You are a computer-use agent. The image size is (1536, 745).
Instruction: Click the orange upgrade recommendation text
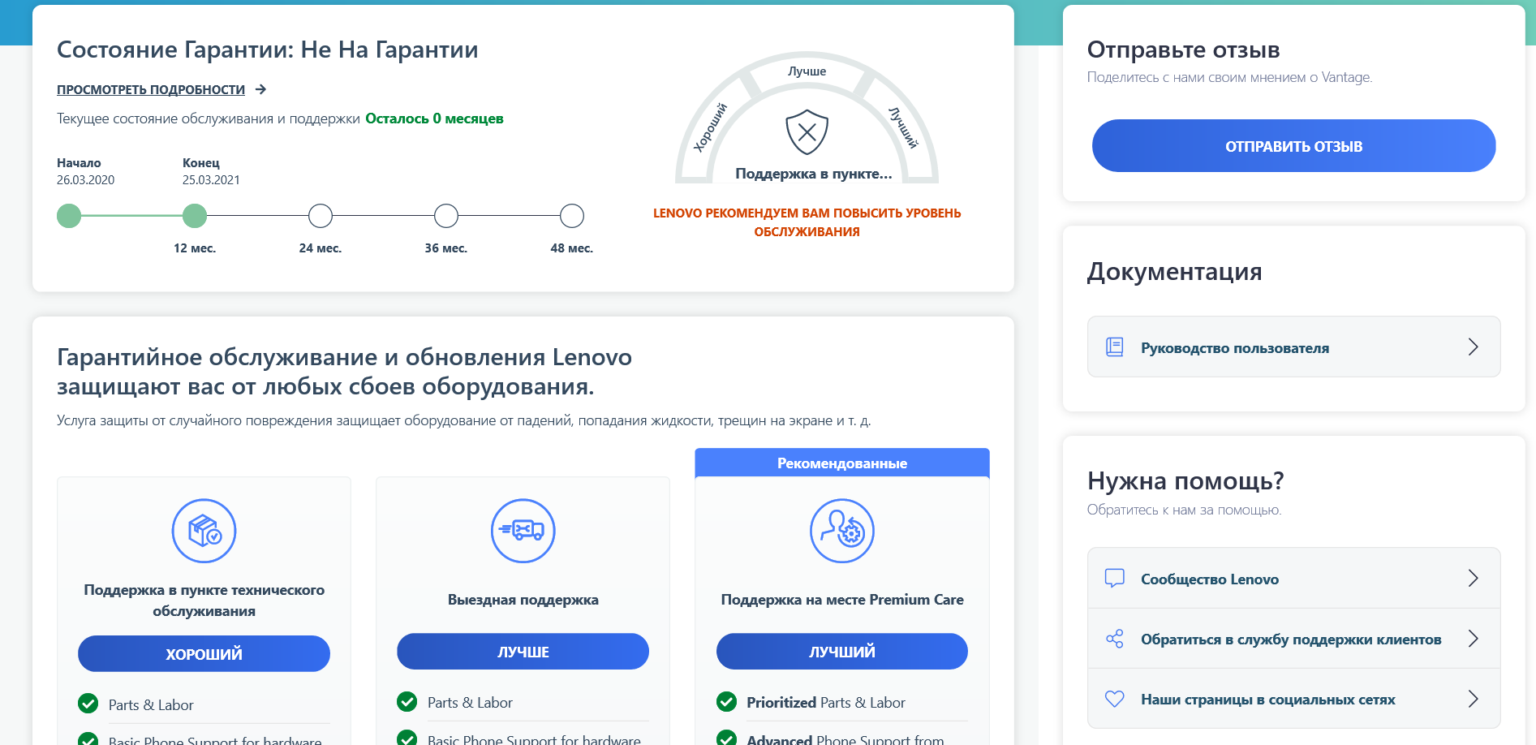pos(807,222)
